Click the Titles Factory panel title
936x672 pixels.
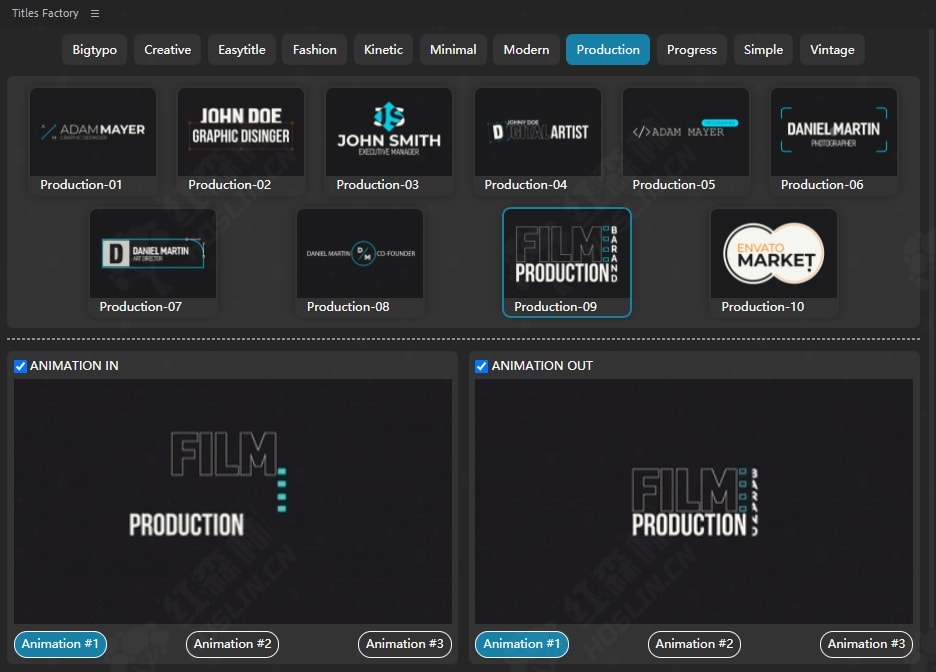45,13
